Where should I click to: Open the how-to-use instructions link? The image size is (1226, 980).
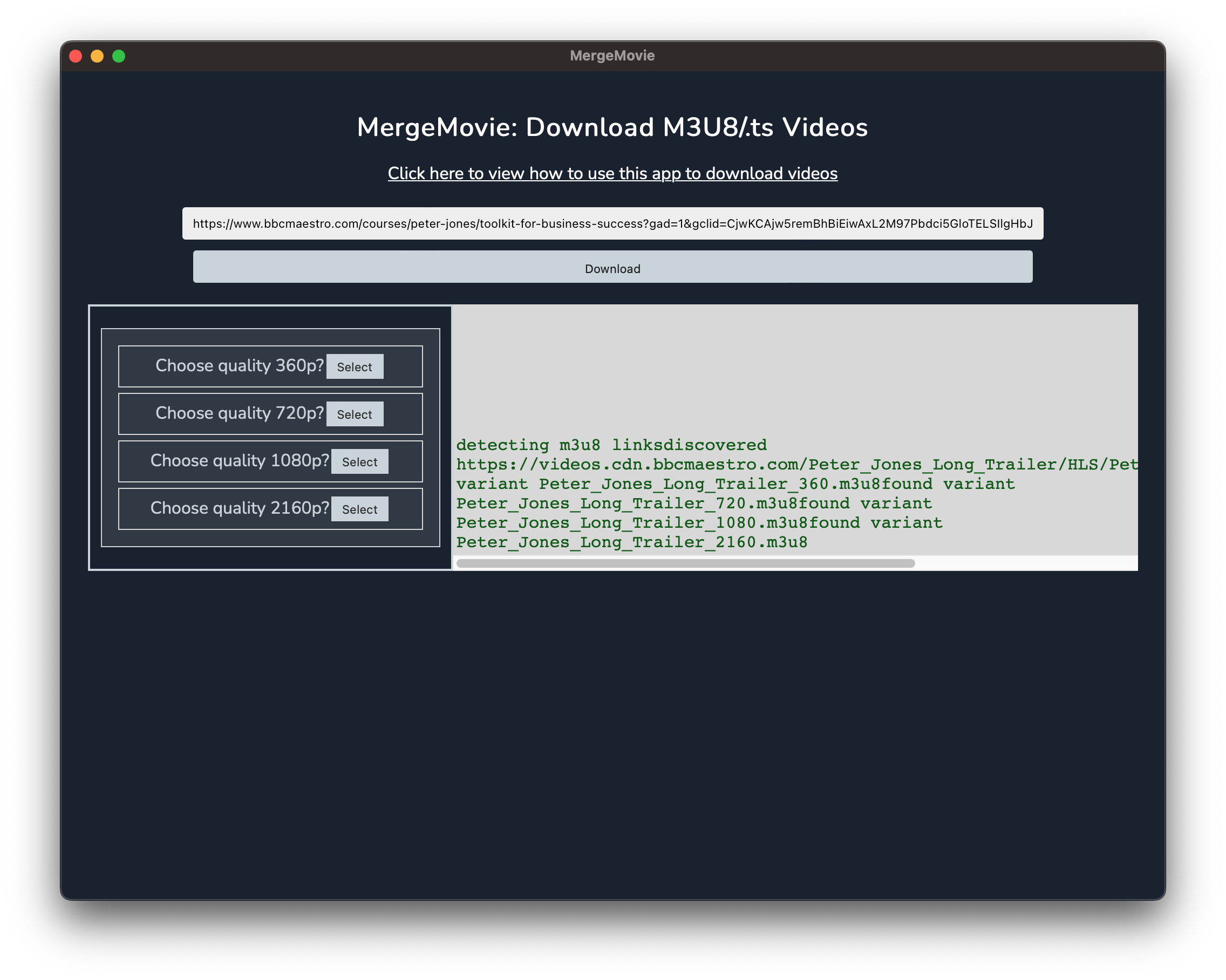pos(612,174)
